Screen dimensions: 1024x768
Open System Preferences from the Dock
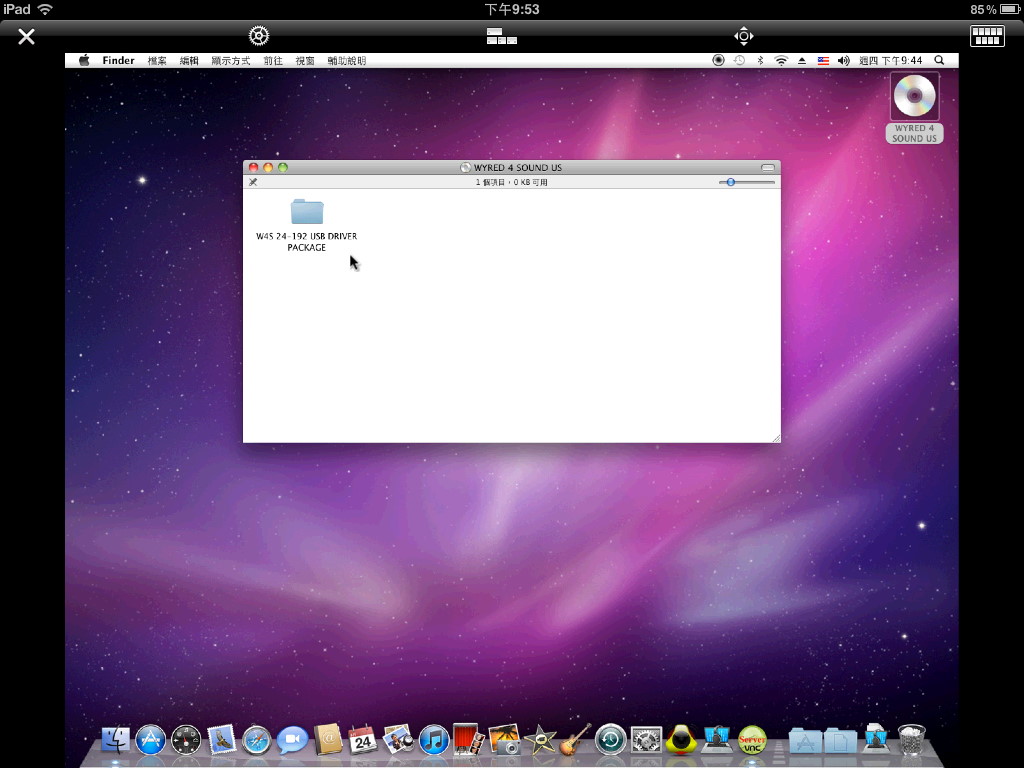tap(646, 741)
